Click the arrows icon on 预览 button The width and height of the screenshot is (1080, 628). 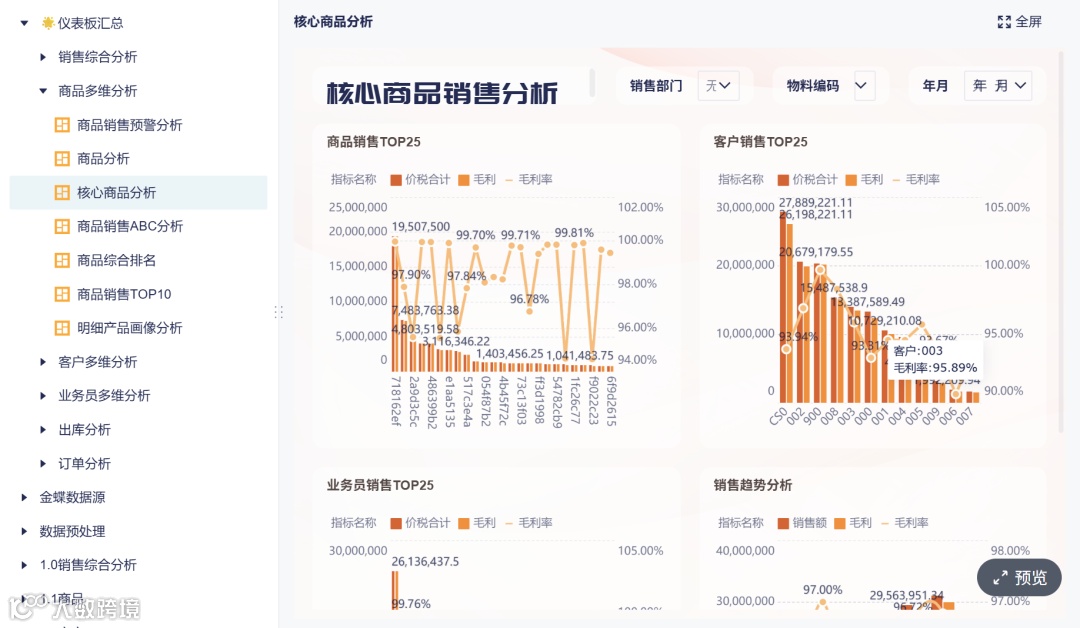click(x=1000, y=578)
